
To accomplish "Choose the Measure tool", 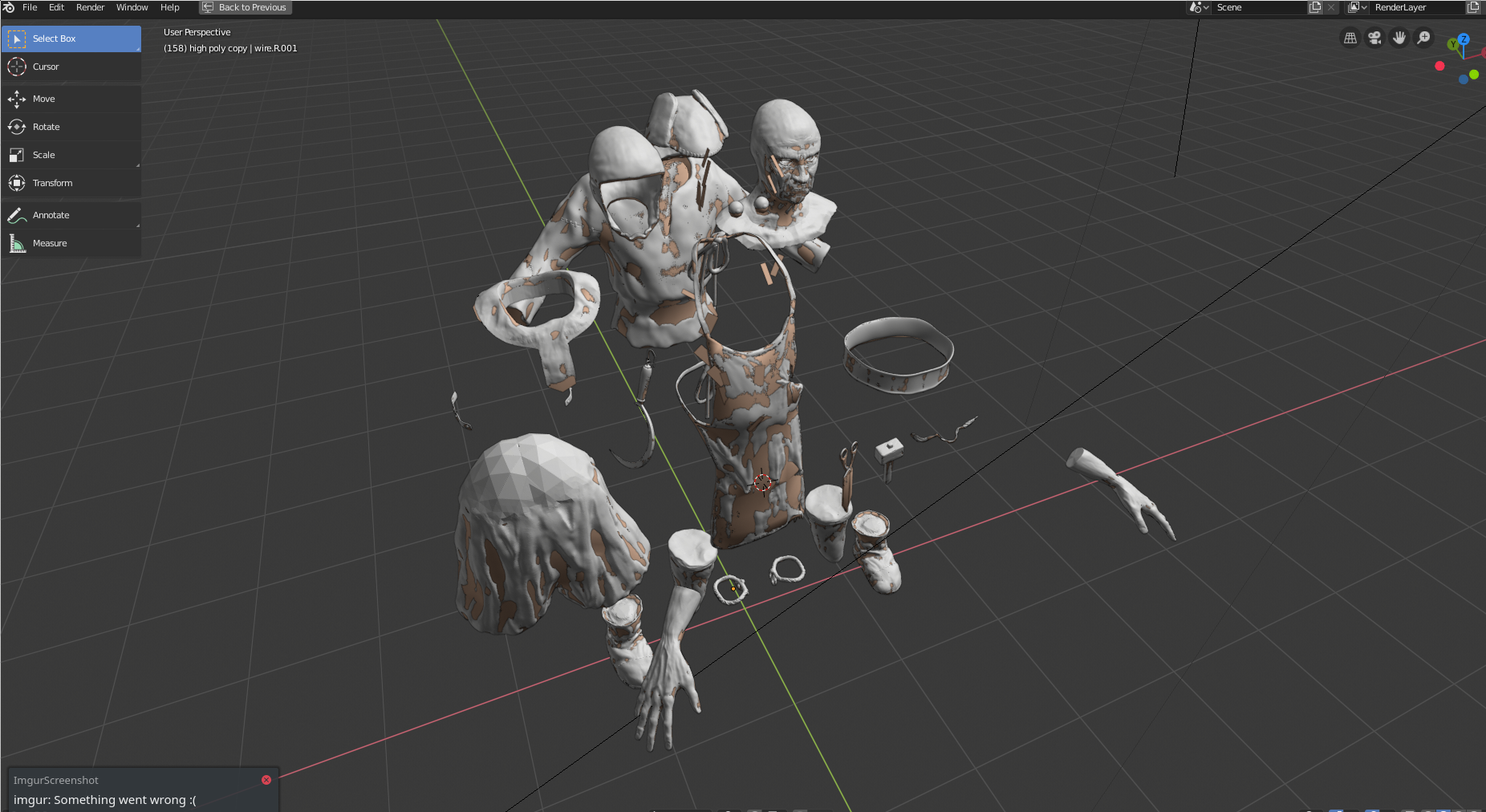I will 71,243.
